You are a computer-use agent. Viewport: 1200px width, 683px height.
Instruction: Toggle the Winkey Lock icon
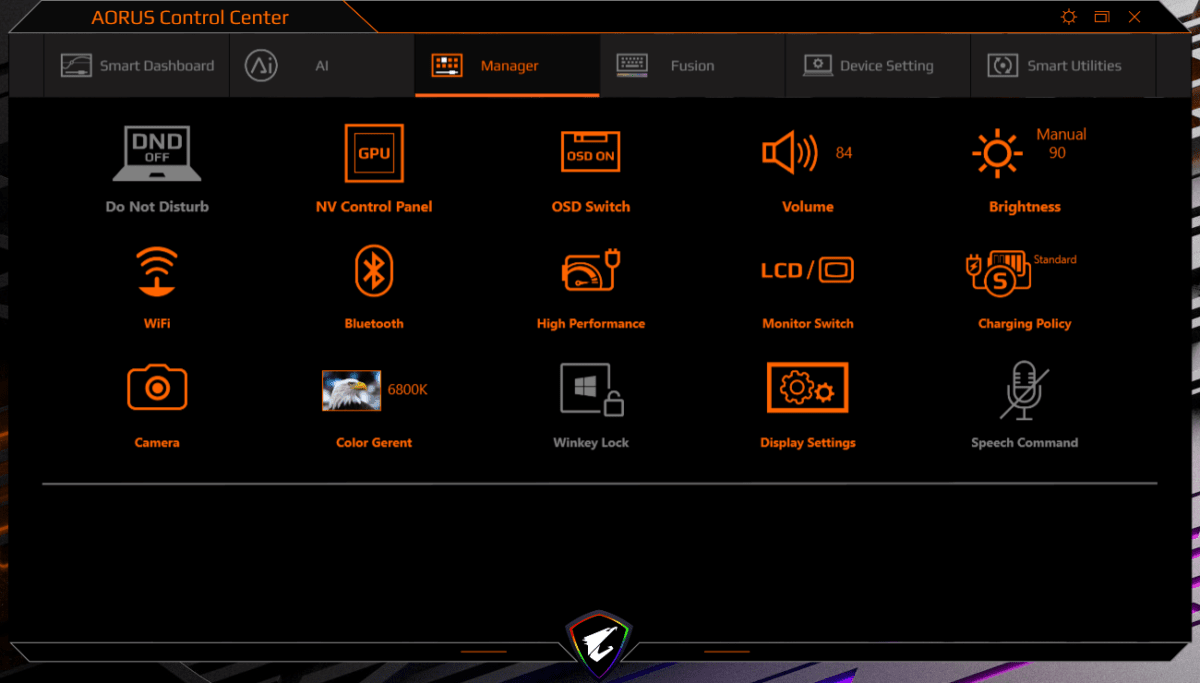pos(592,389)
